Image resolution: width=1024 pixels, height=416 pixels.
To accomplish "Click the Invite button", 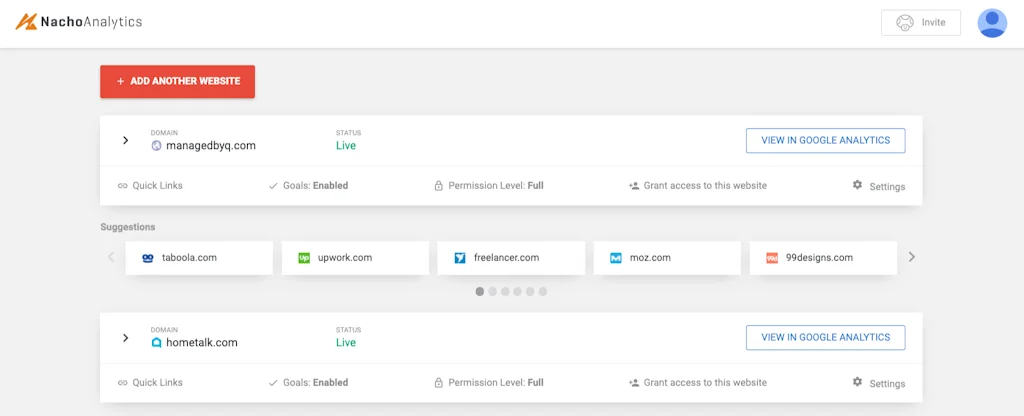I will tap(921, 22).
